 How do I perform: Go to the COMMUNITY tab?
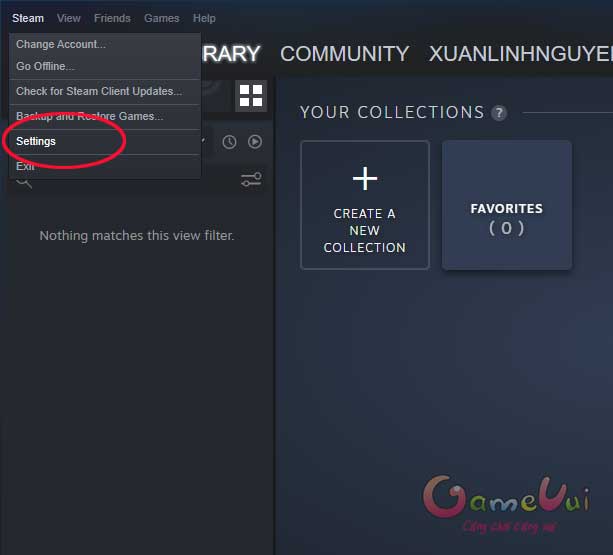coord(344,54)
